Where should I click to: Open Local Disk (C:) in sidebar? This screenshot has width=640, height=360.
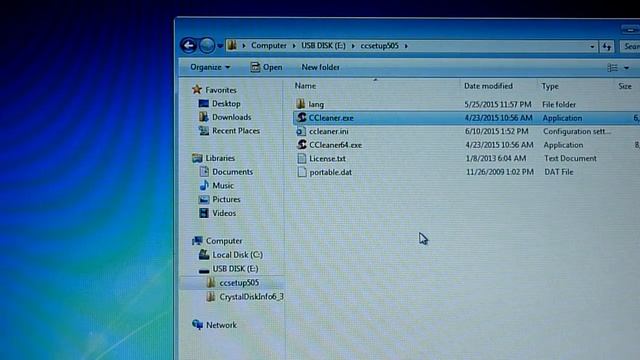237,255
